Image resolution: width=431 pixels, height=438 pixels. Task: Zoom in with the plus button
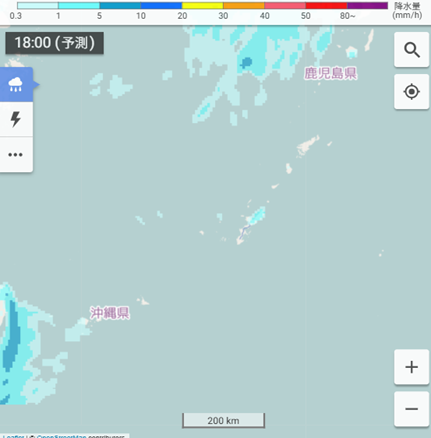411,367
